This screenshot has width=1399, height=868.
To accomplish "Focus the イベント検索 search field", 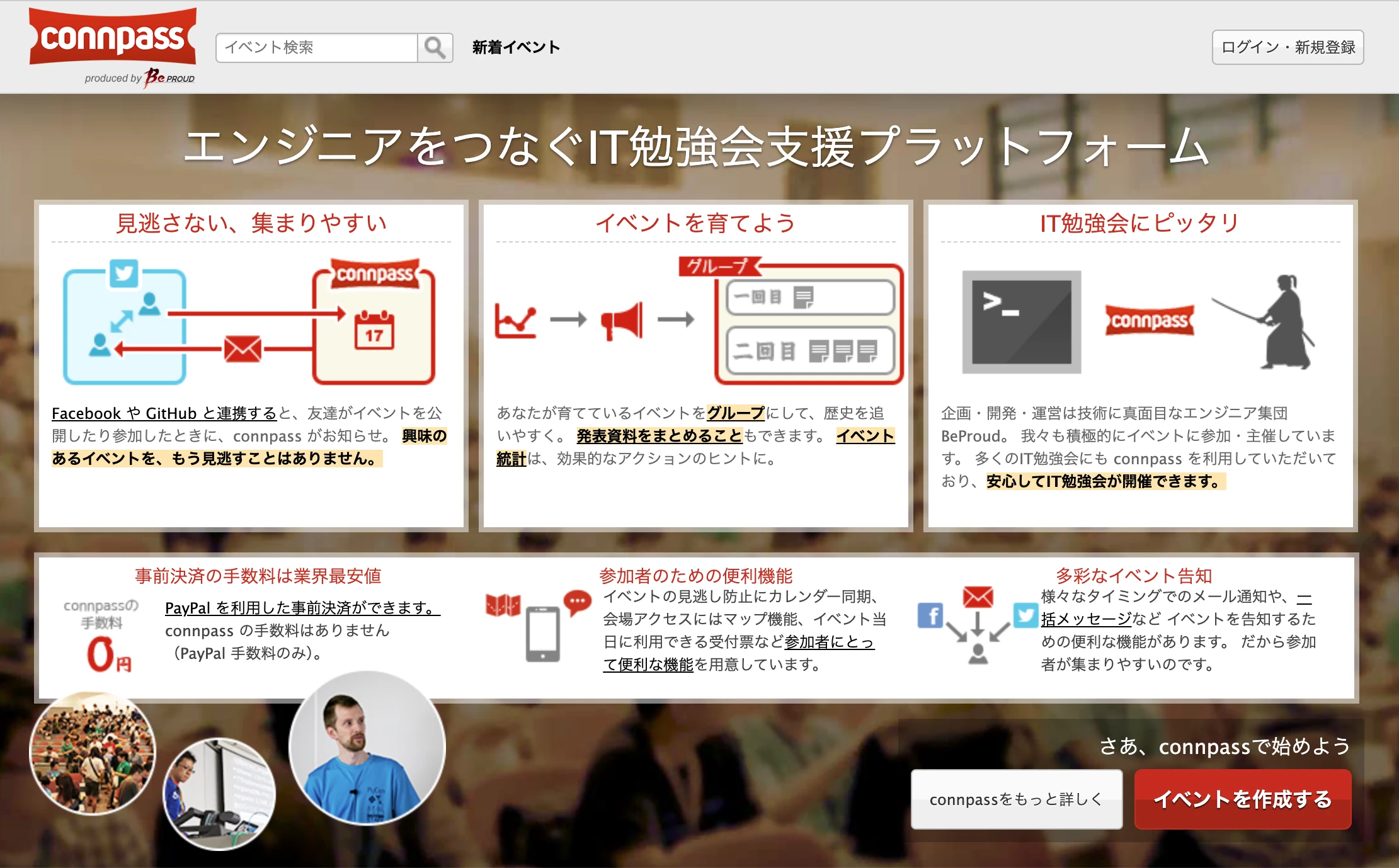I will 317,48.
